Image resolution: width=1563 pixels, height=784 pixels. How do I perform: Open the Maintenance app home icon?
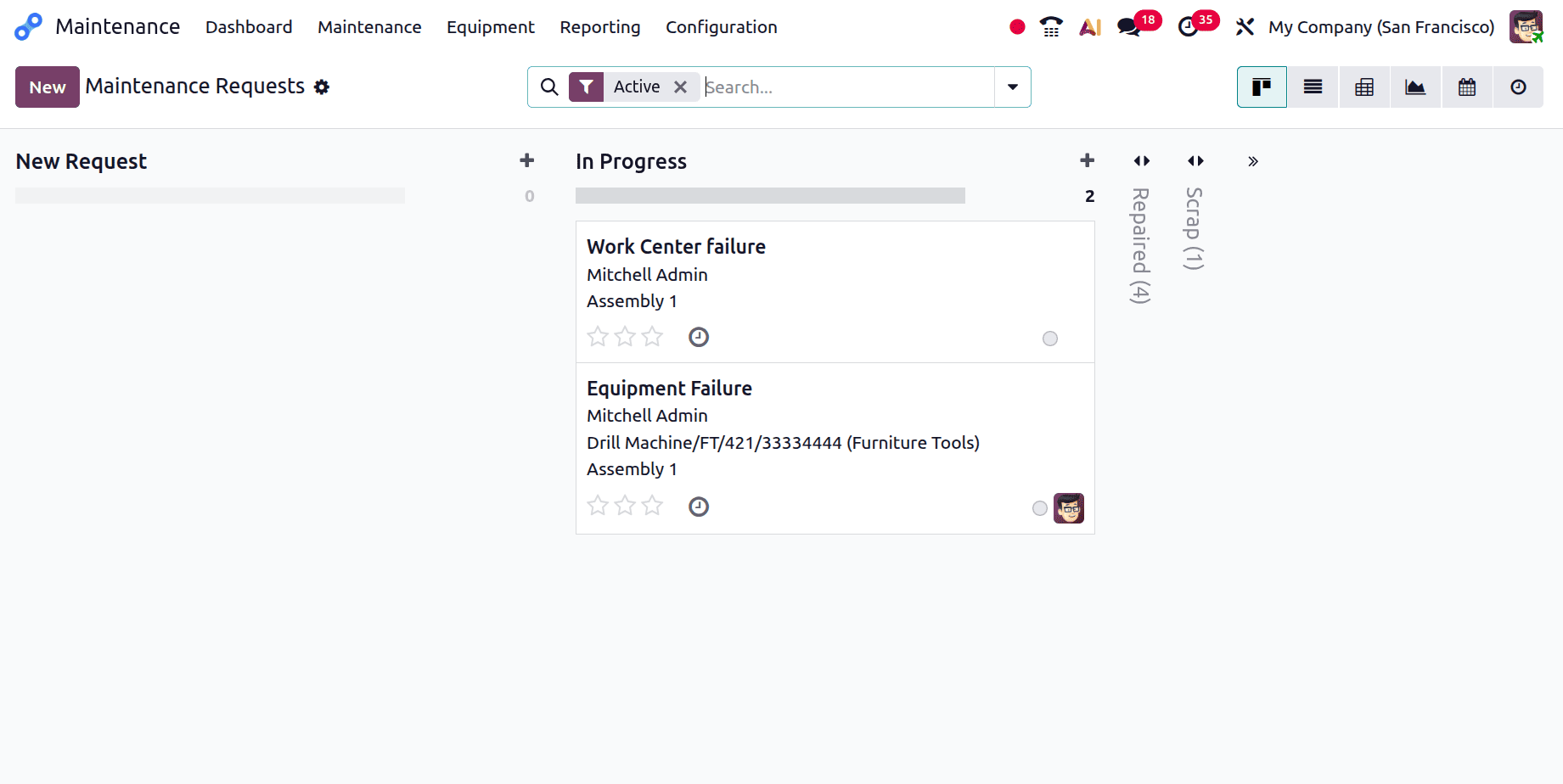point(28,27)
